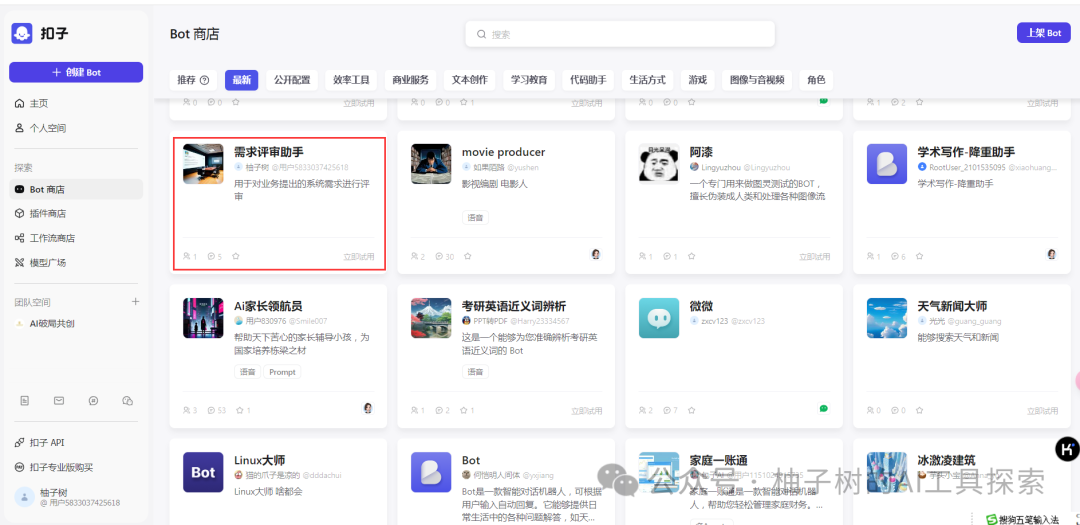Click the 创建 Bot button
This screenshot has height=525, width=1080.
click(x=76, y=72)
